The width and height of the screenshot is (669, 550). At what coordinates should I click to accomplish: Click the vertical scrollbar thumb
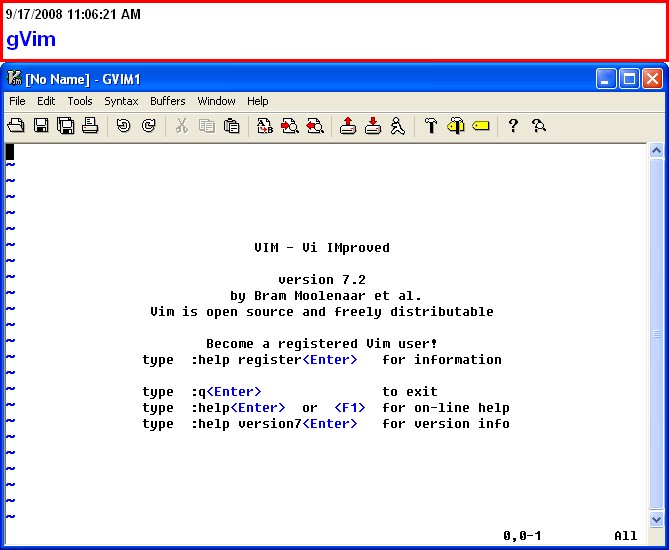pos(656,334)
